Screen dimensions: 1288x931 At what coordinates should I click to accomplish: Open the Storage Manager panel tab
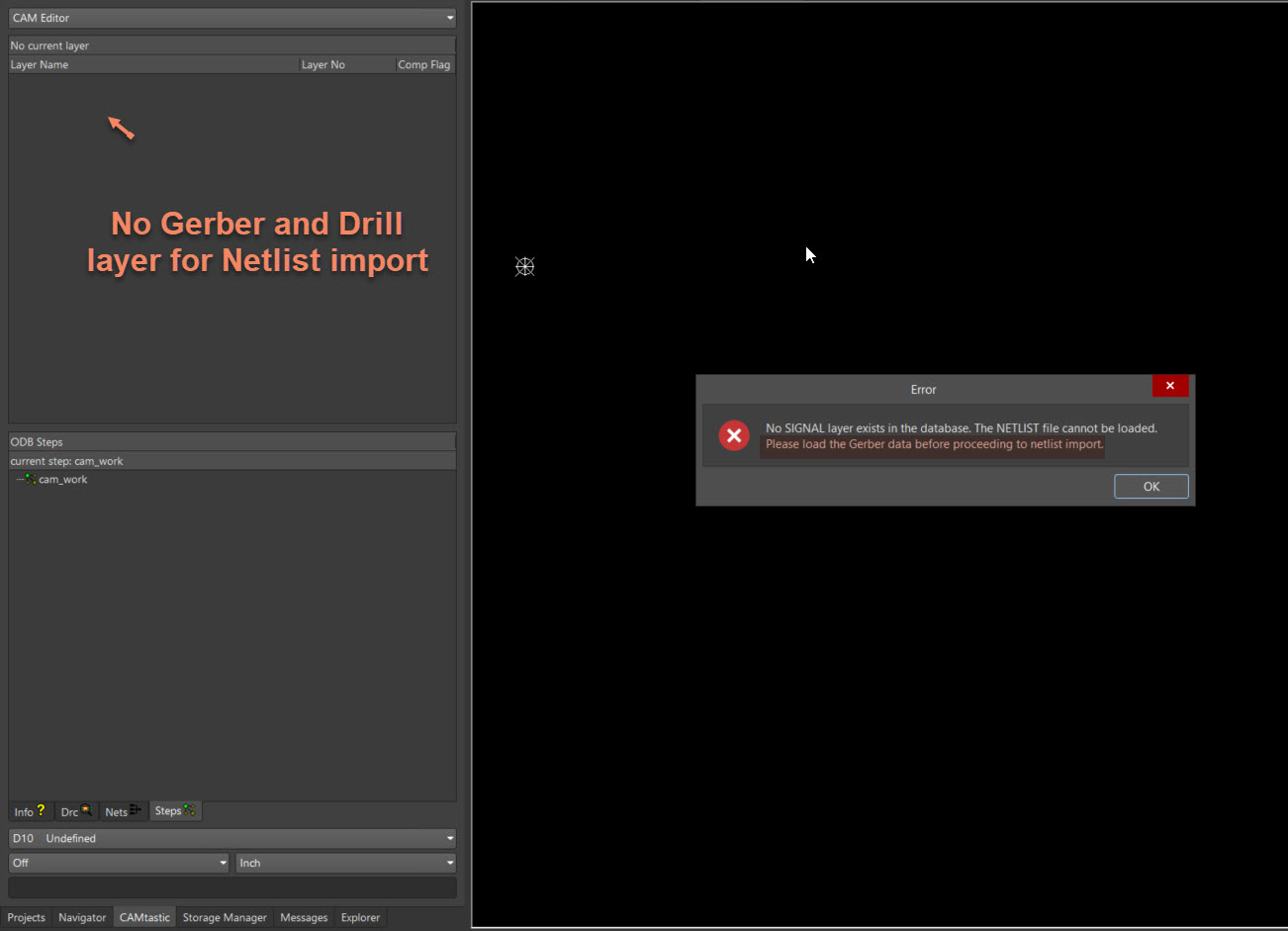click(225, 917)
